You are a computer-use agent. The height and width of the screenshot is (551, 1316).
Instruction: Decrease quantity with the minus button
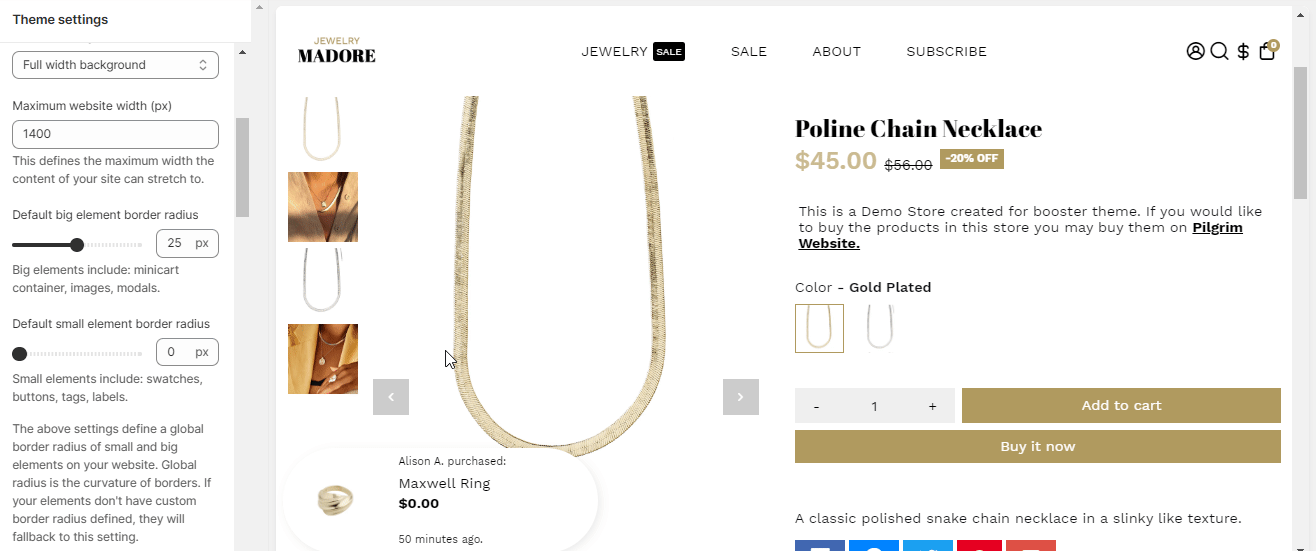[817, 406]
